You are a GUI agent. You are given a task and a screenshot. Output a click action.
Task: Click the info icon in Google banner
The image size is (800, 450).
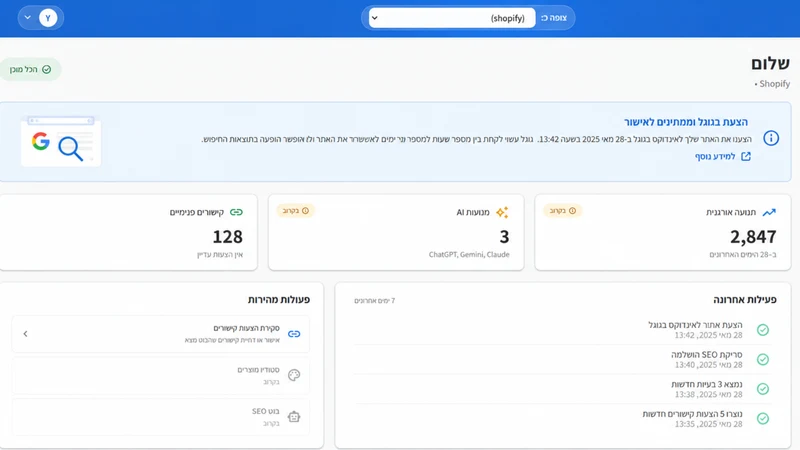pos(771,138)
